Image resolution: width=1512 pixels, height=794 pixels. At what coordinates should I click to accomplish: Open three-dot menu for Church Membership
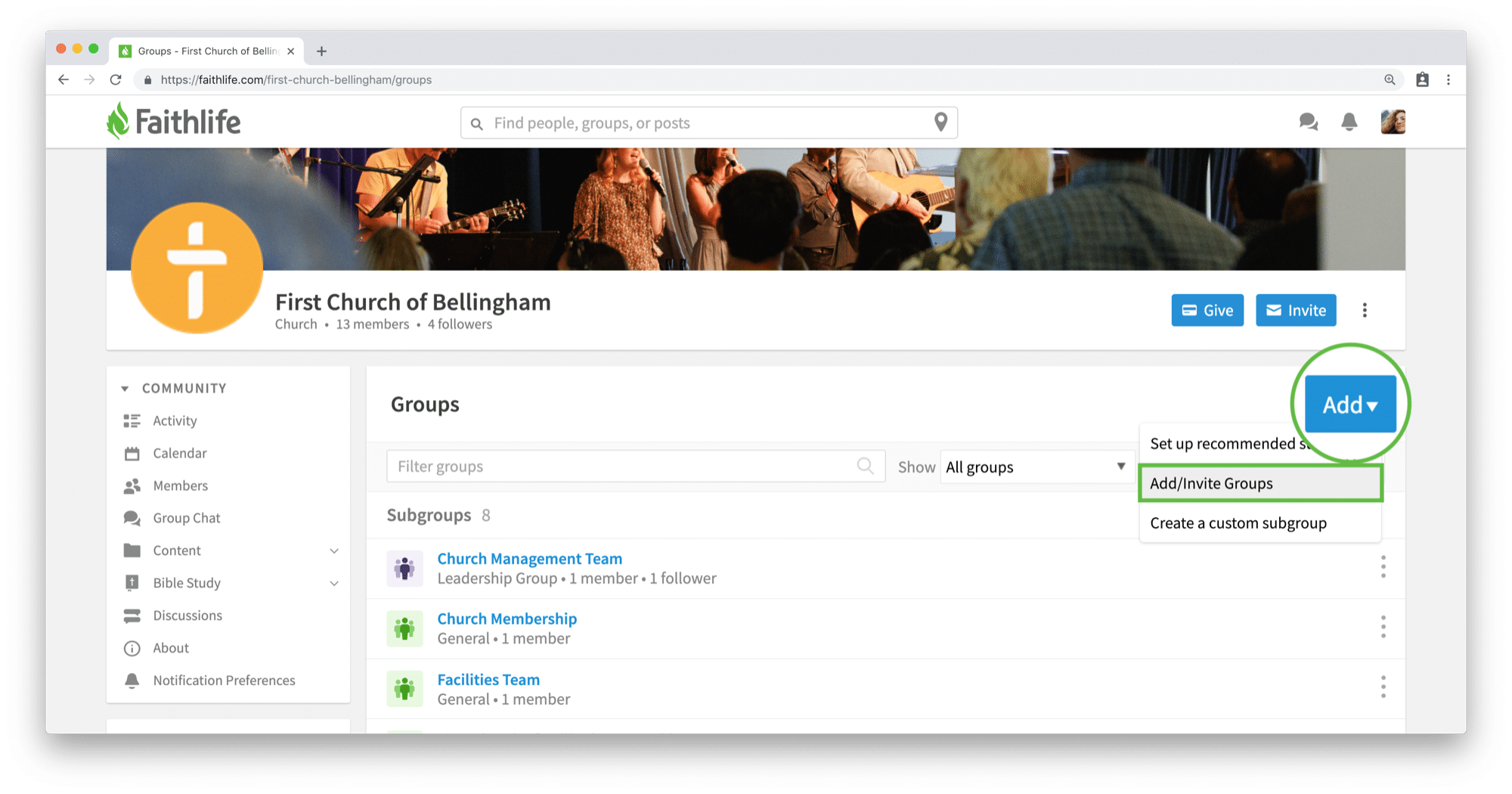pos(1383,627)
